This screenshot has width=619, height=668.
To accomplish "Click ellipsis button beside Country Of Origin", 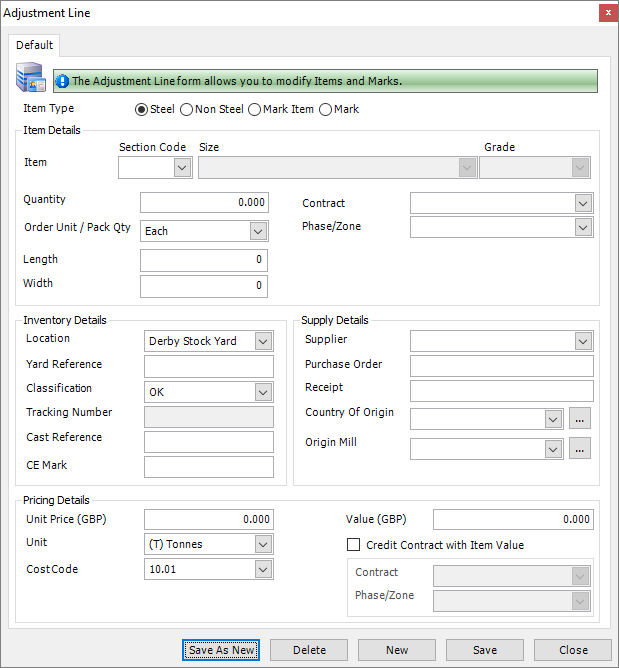I will (x=580, y=418).
